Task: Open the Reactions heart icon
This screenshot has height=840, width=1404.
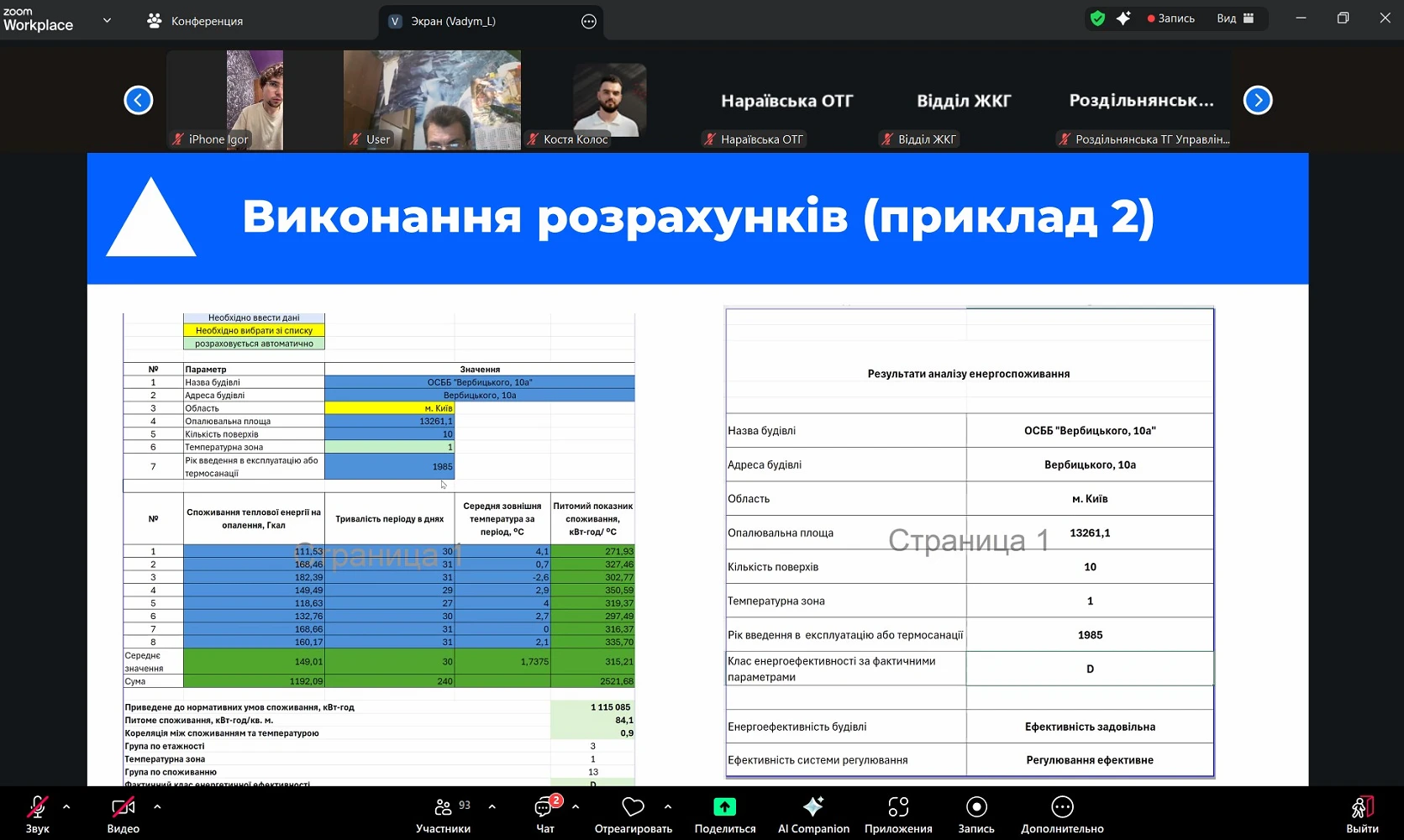Action: click(633, 807)
